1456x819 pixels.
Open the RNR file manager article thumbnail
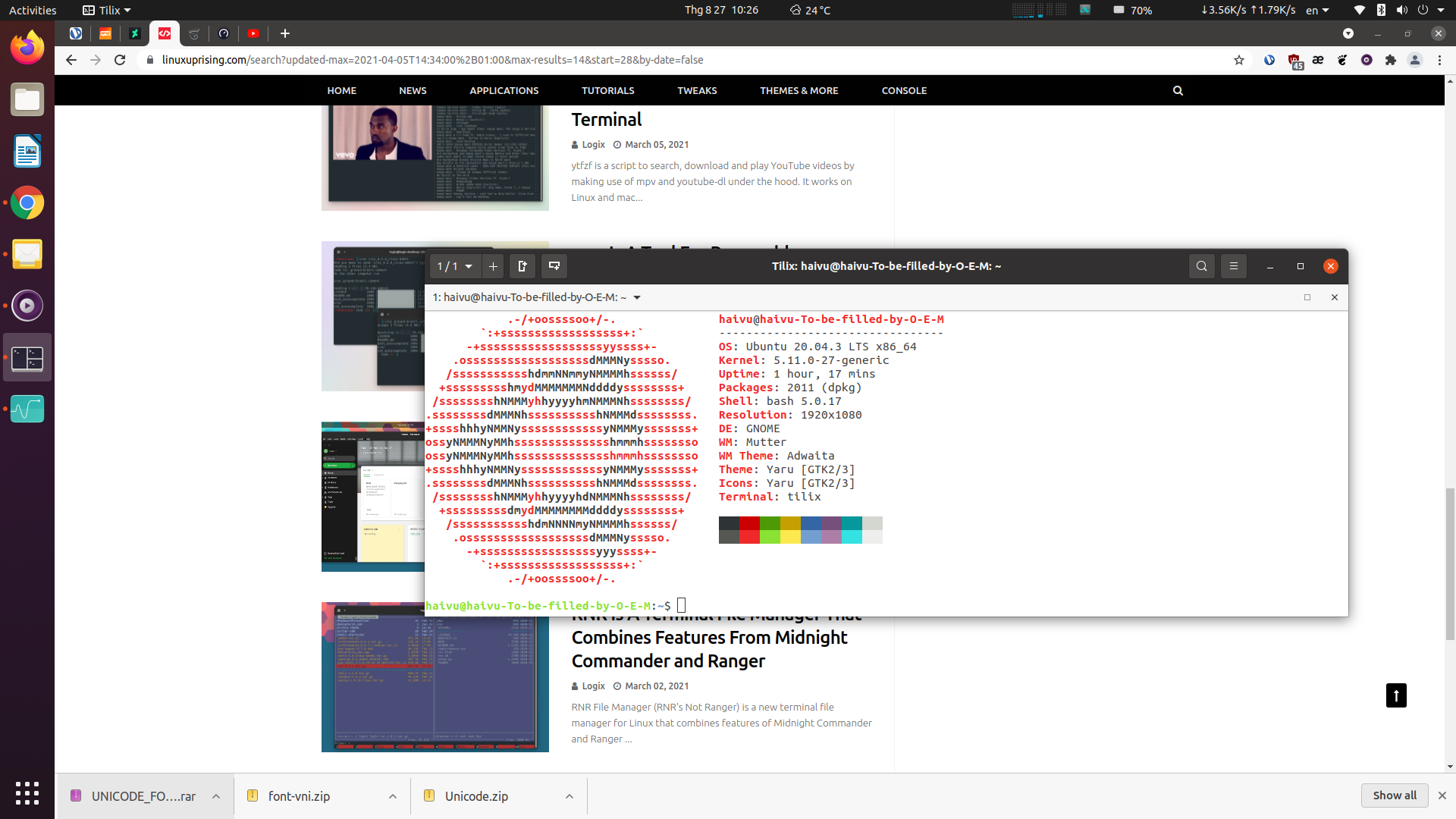pyautogui.click(x=435, y=677)
